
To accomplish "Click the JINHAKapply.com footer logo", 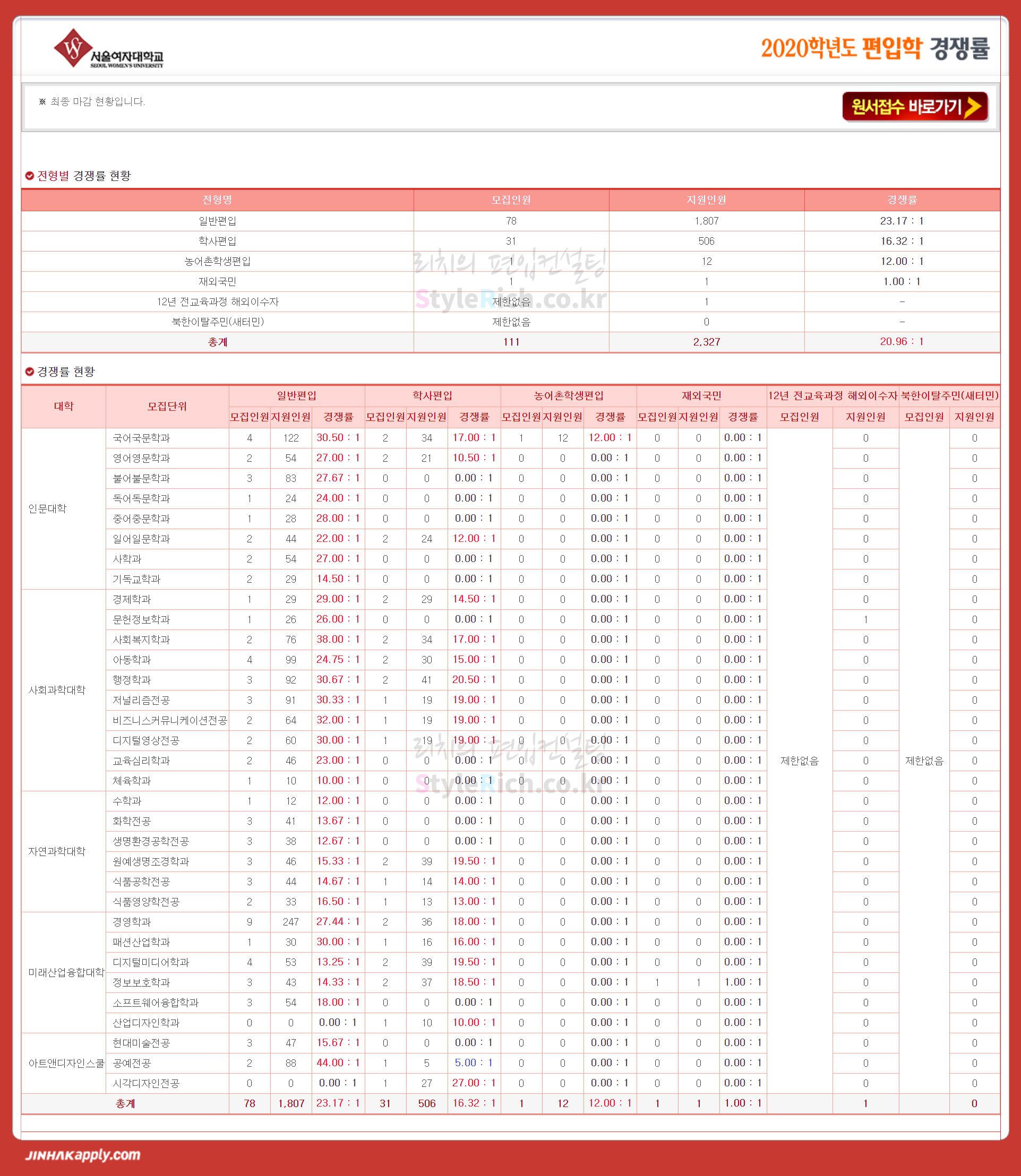I will (83, 1154).
